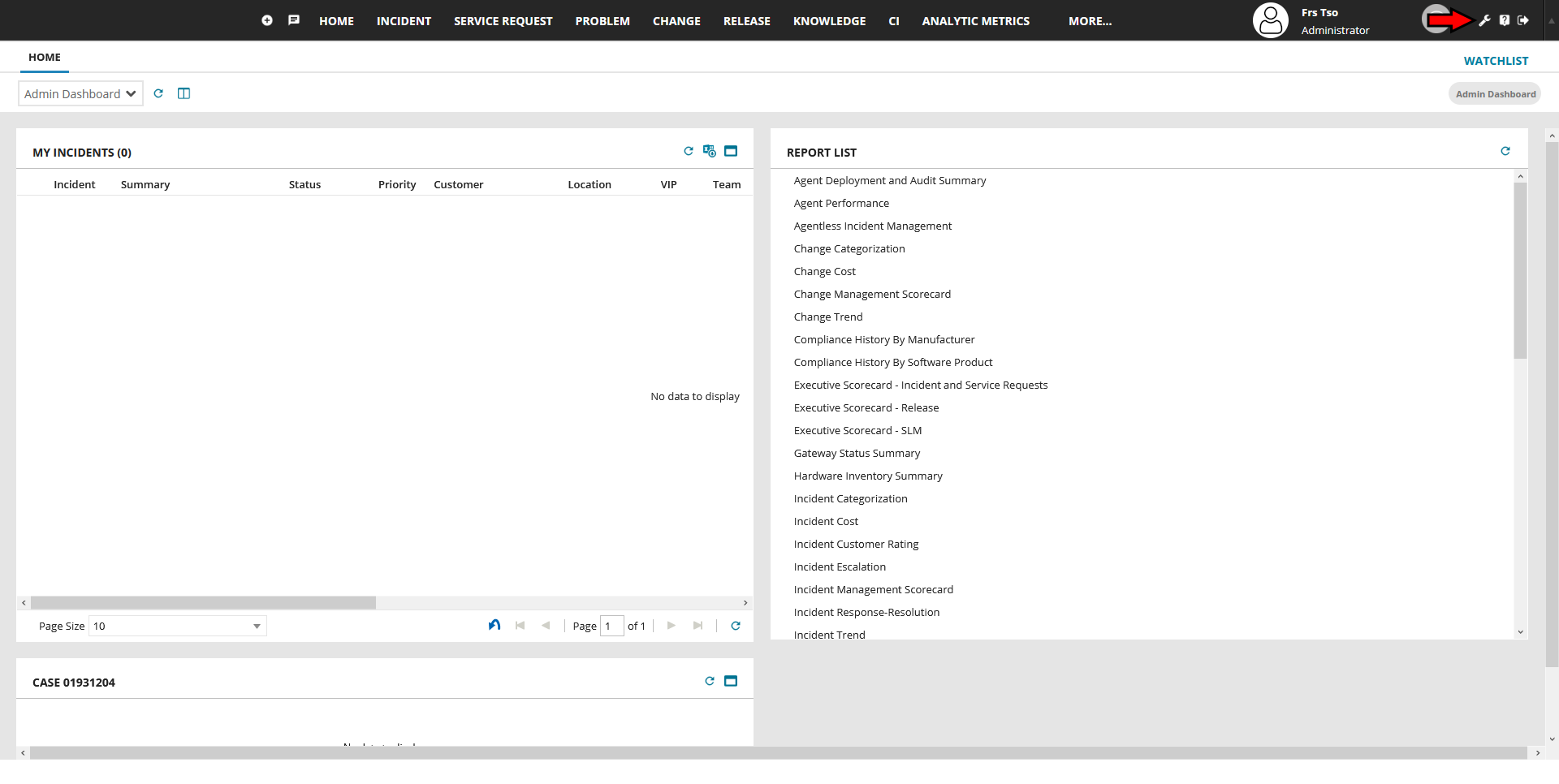Open help using the question mark icon

point(1504,19)
